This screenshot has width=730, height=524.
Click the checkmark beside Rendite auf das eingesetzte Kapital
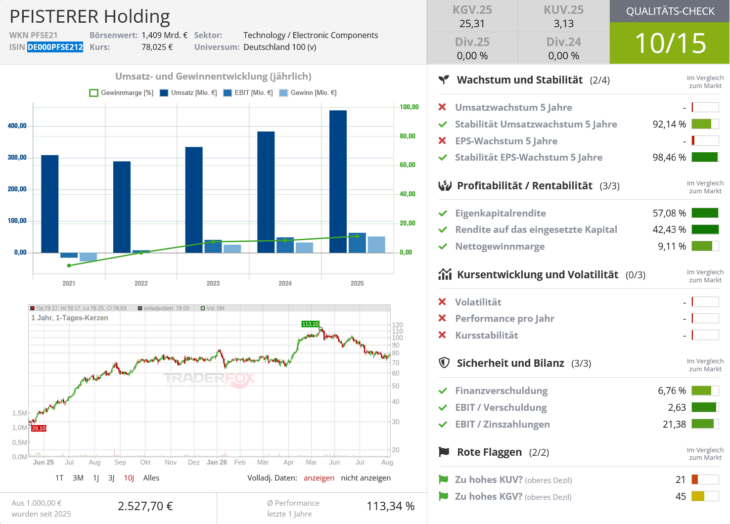tap(443, 229)
